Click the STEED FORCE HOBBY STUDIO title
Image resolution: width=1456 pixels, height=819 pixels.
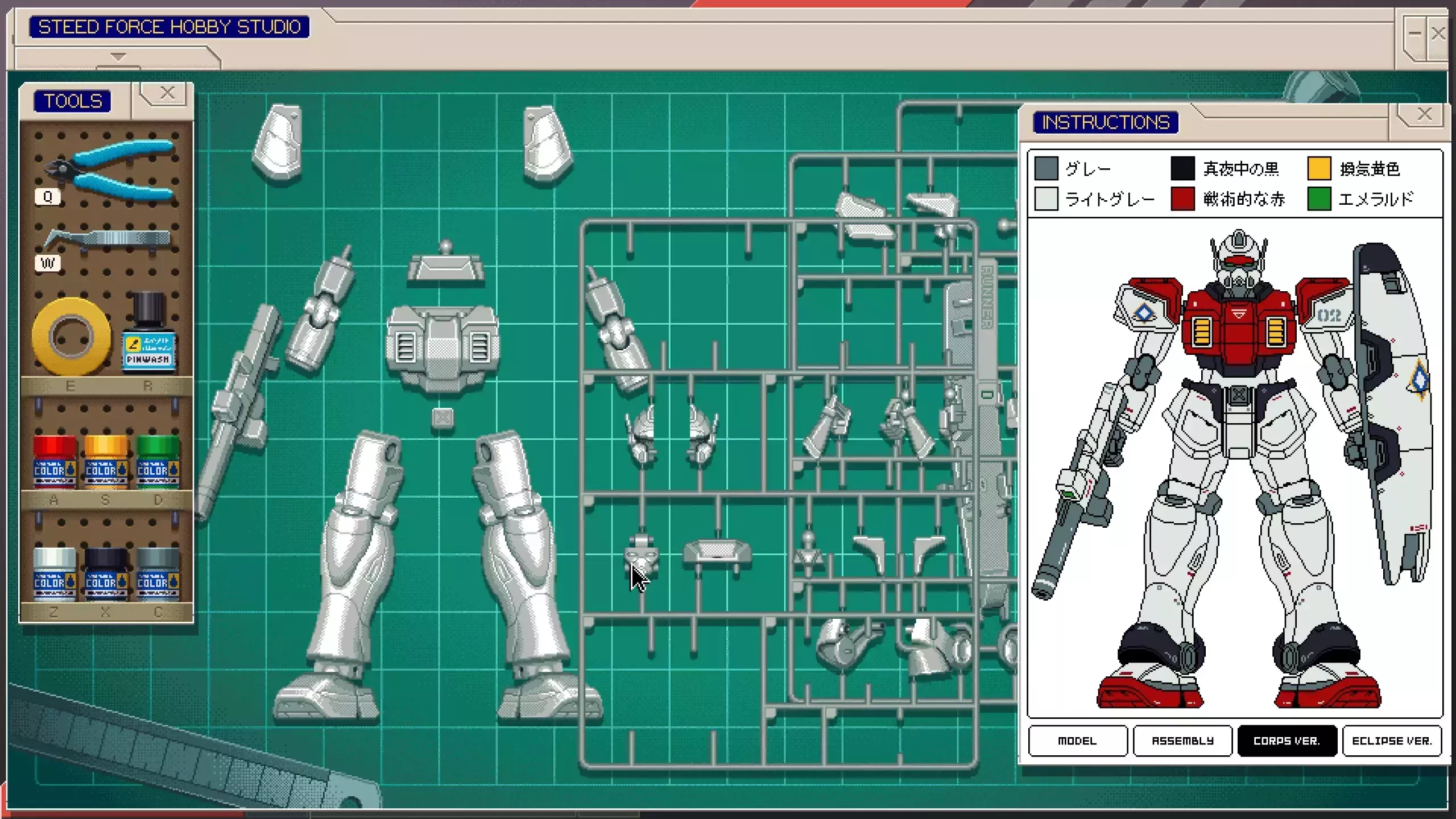169,27
